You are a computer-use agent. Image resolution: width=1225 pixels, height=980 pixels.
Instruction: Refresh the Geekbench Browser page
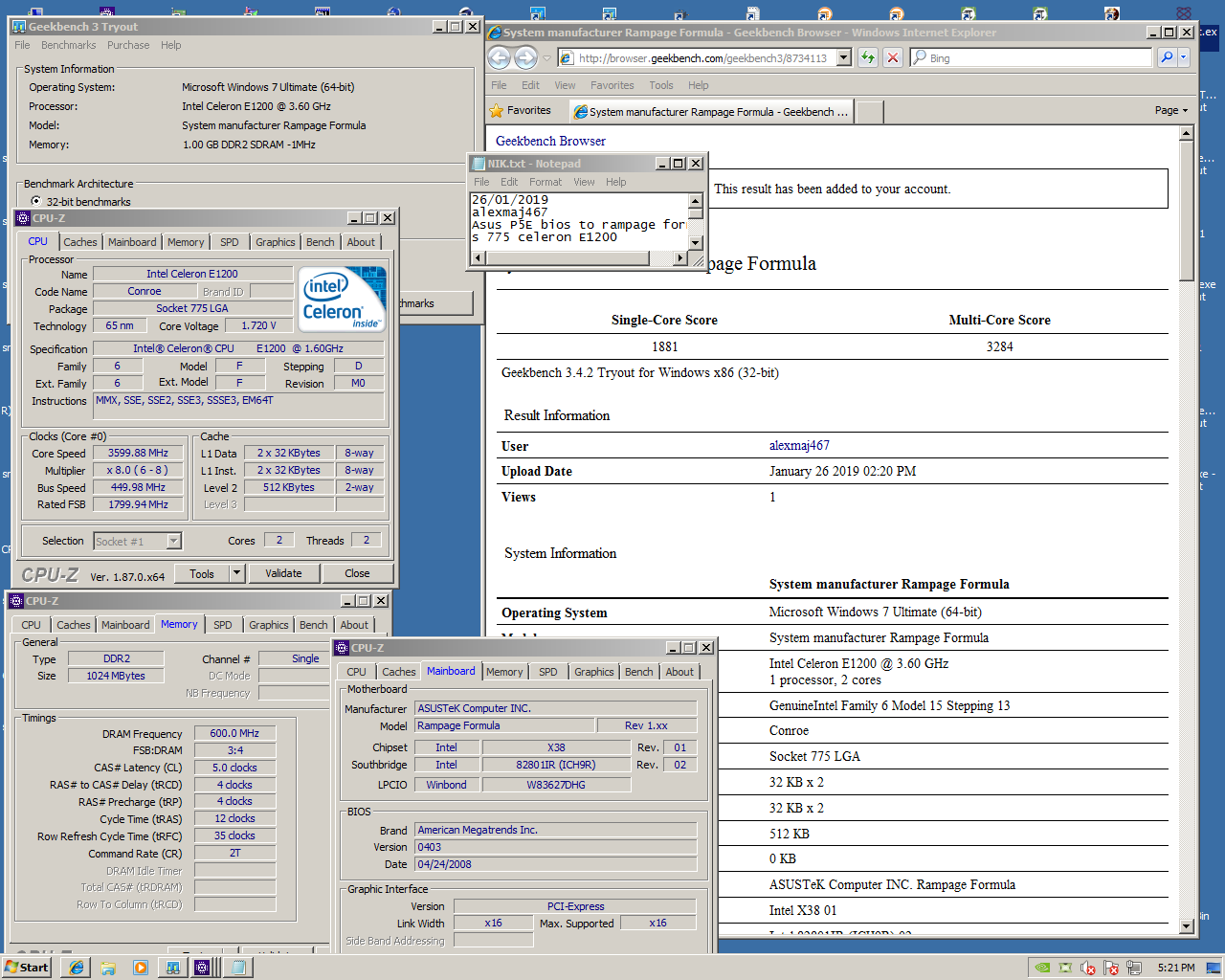(x=867, y=58)
